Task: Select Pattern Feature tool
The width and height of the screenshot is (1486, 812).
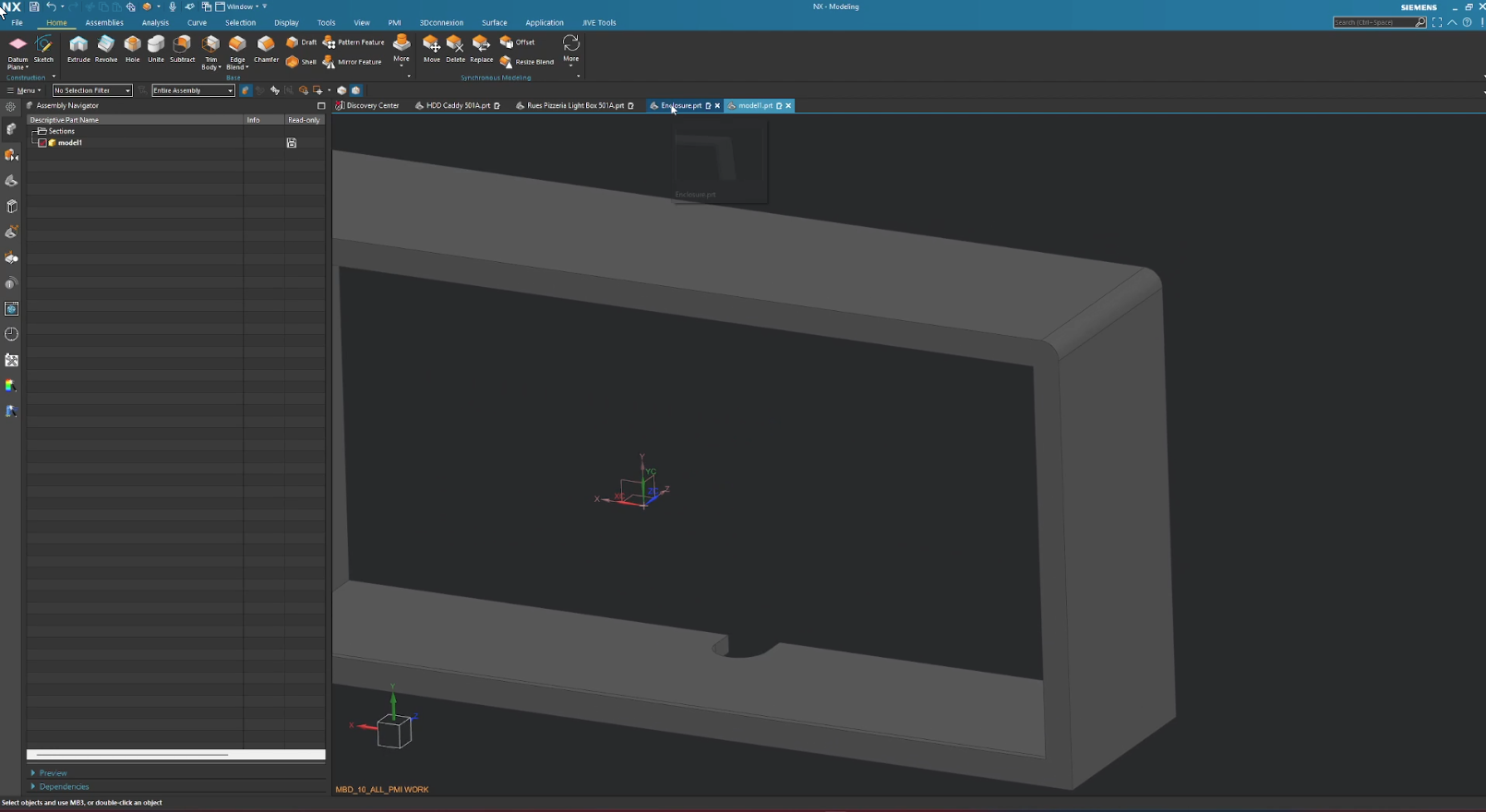Action: (x=354, y=42)
